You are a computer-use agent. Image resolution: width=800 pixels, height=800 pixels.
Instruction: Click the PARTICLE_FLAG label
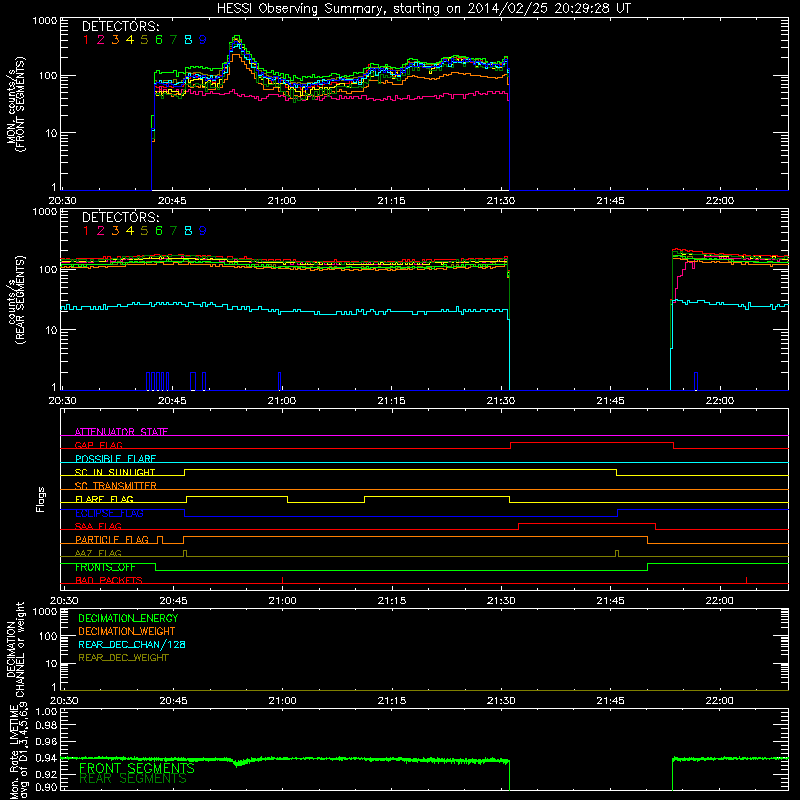click(x=112, y=539)
